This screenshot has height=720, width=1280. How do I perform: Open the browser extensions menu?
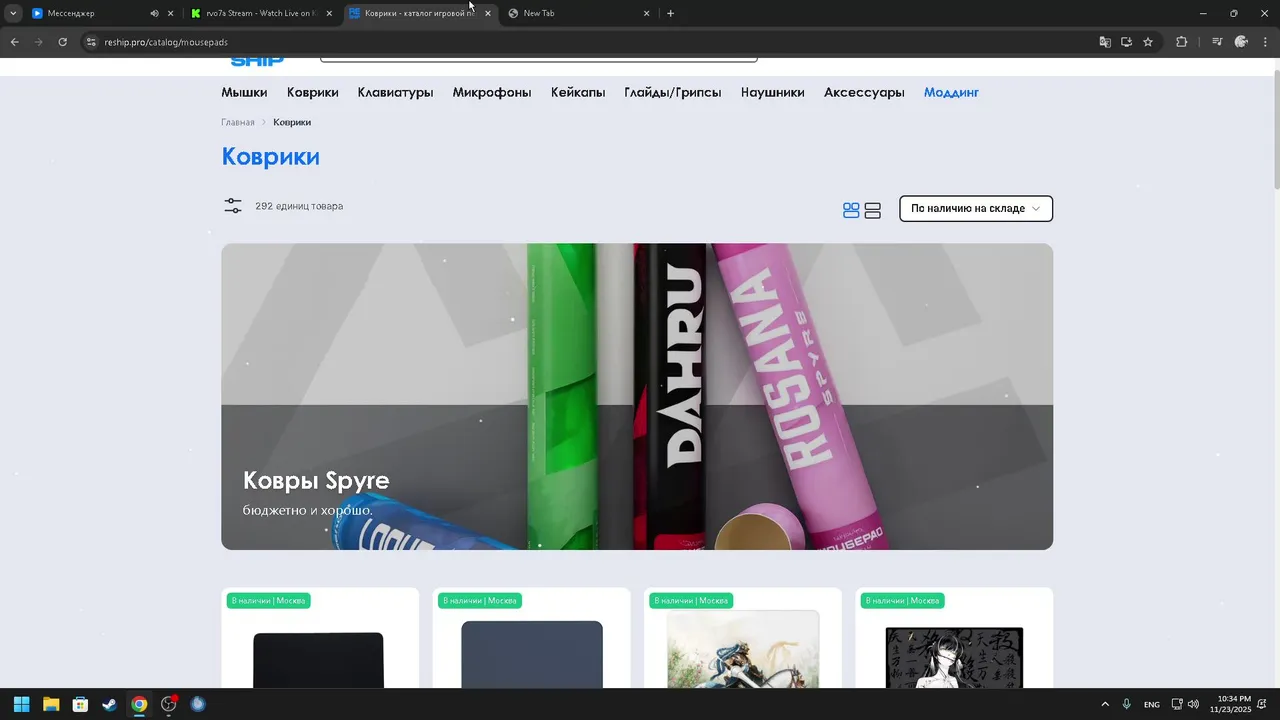tap(1181, 42)
